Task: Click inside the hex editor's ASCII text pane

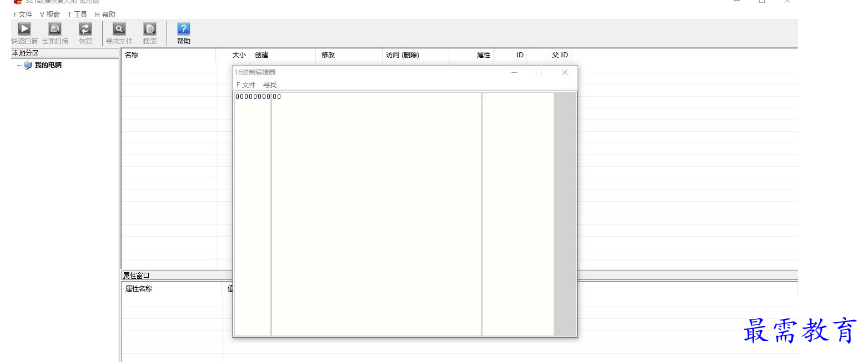Action: 518,214
